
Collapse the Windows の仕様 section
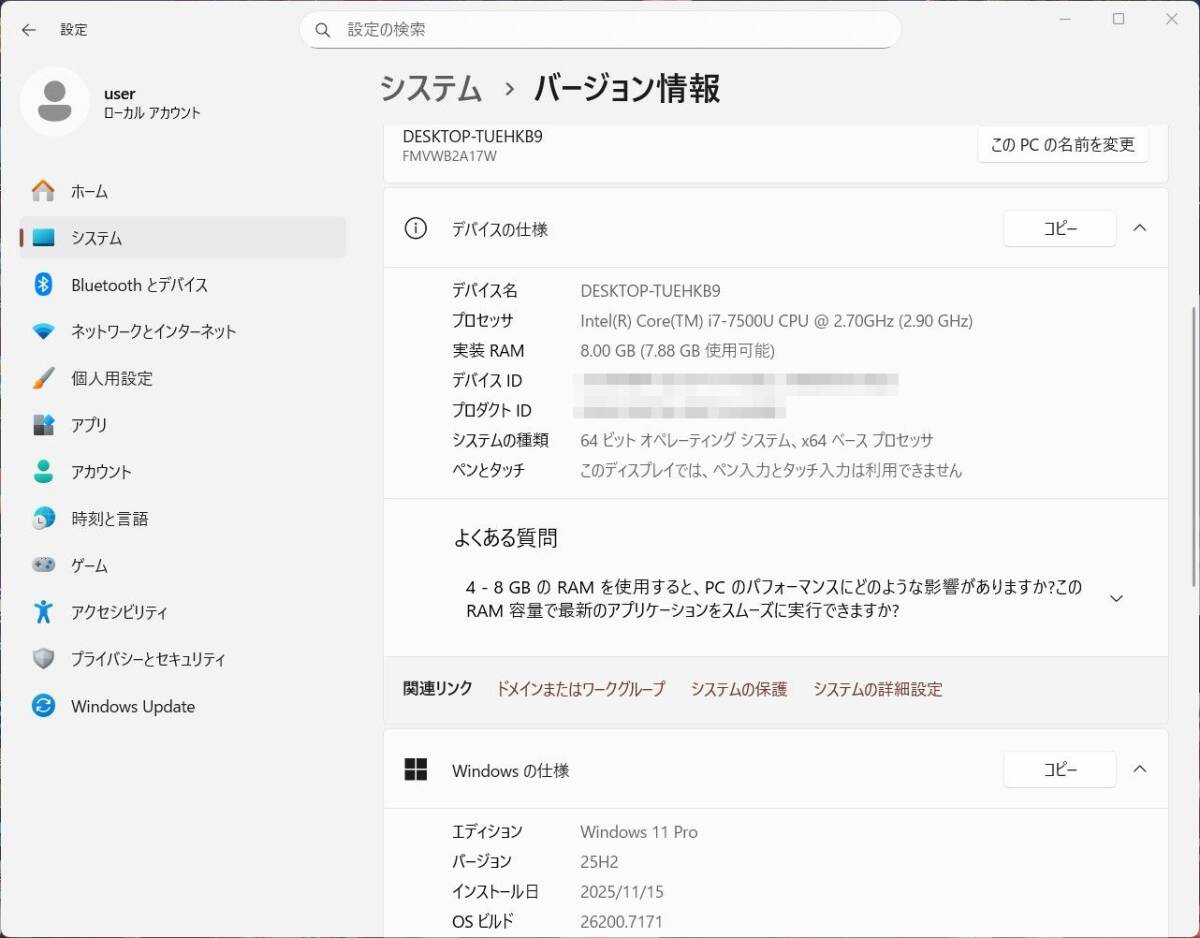tap(1140, 770)
